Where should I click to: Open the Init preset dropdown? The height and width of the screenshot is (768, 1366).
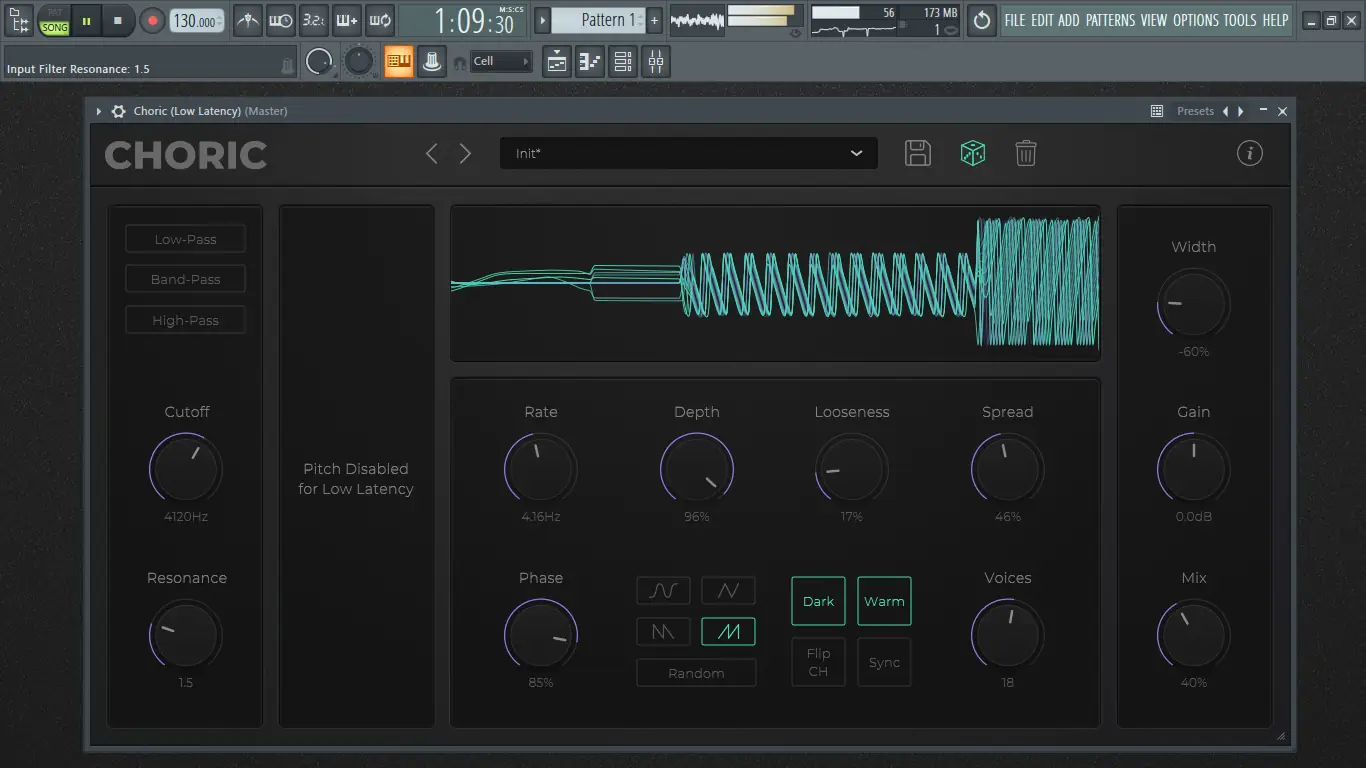(x=688, y=153)
